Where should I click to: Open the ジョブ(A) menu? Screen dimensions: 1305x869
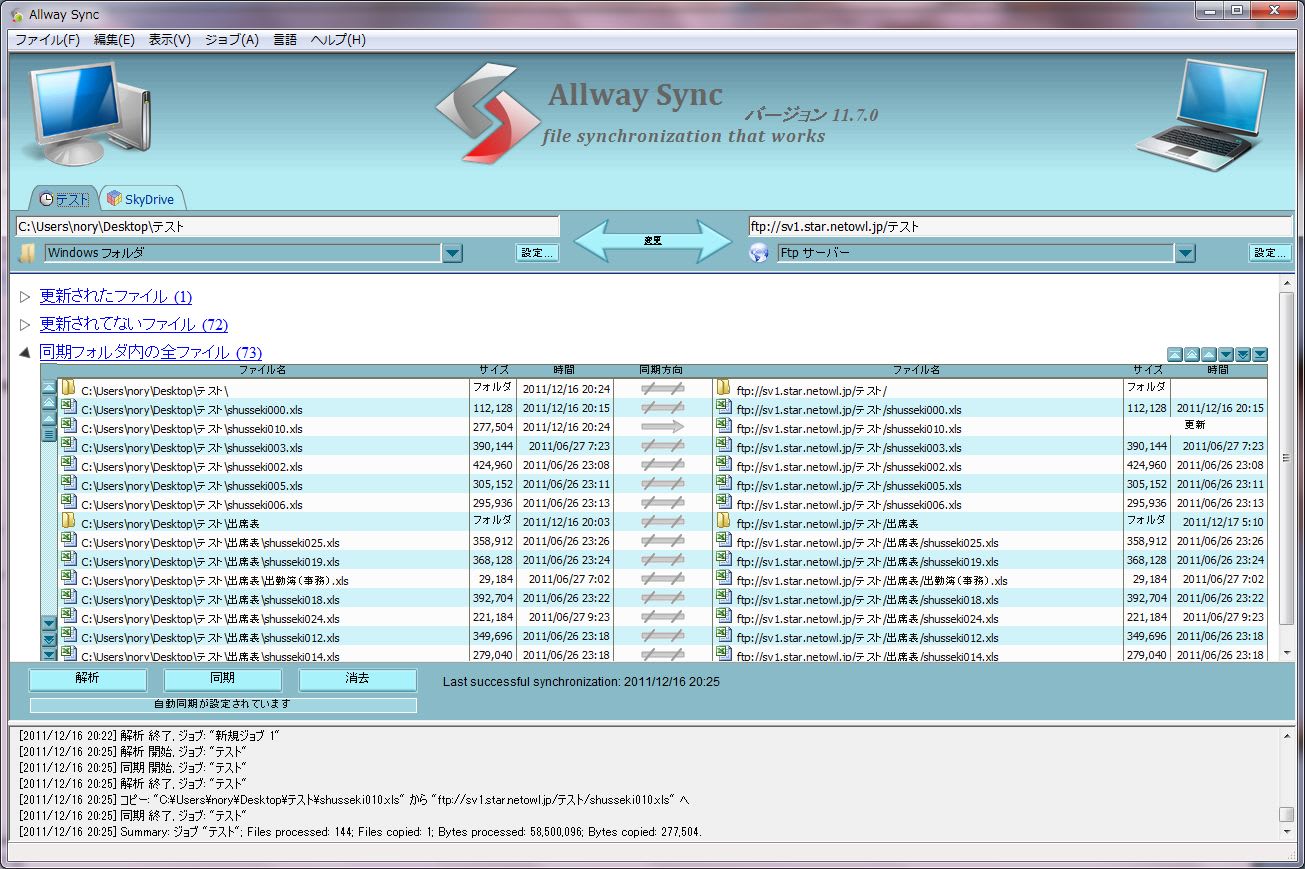pos(231,40)
